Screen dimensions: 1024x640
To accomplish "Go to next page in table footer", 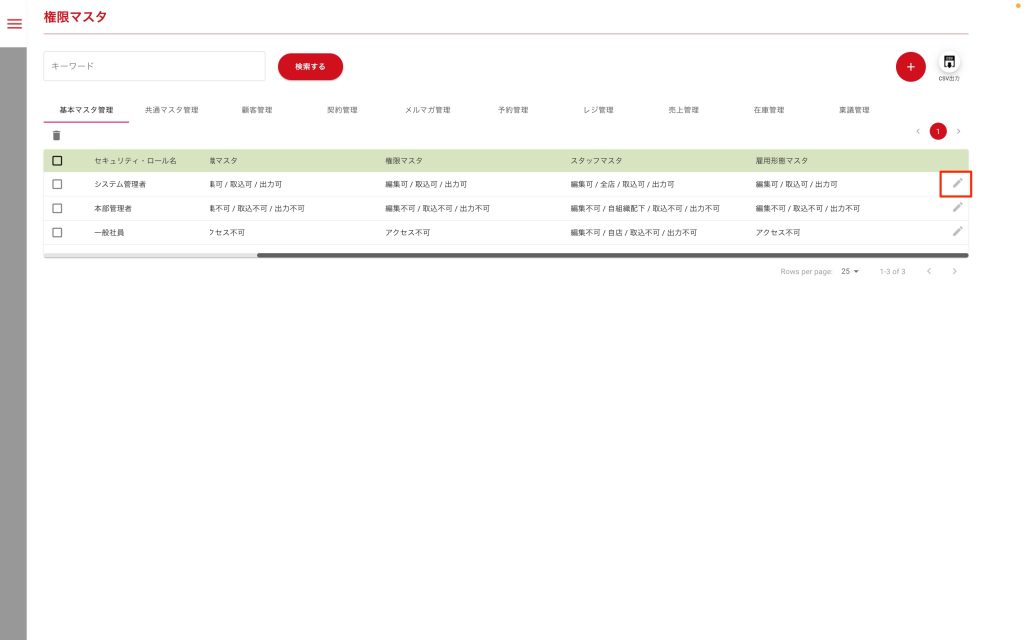I will point(955,271).
